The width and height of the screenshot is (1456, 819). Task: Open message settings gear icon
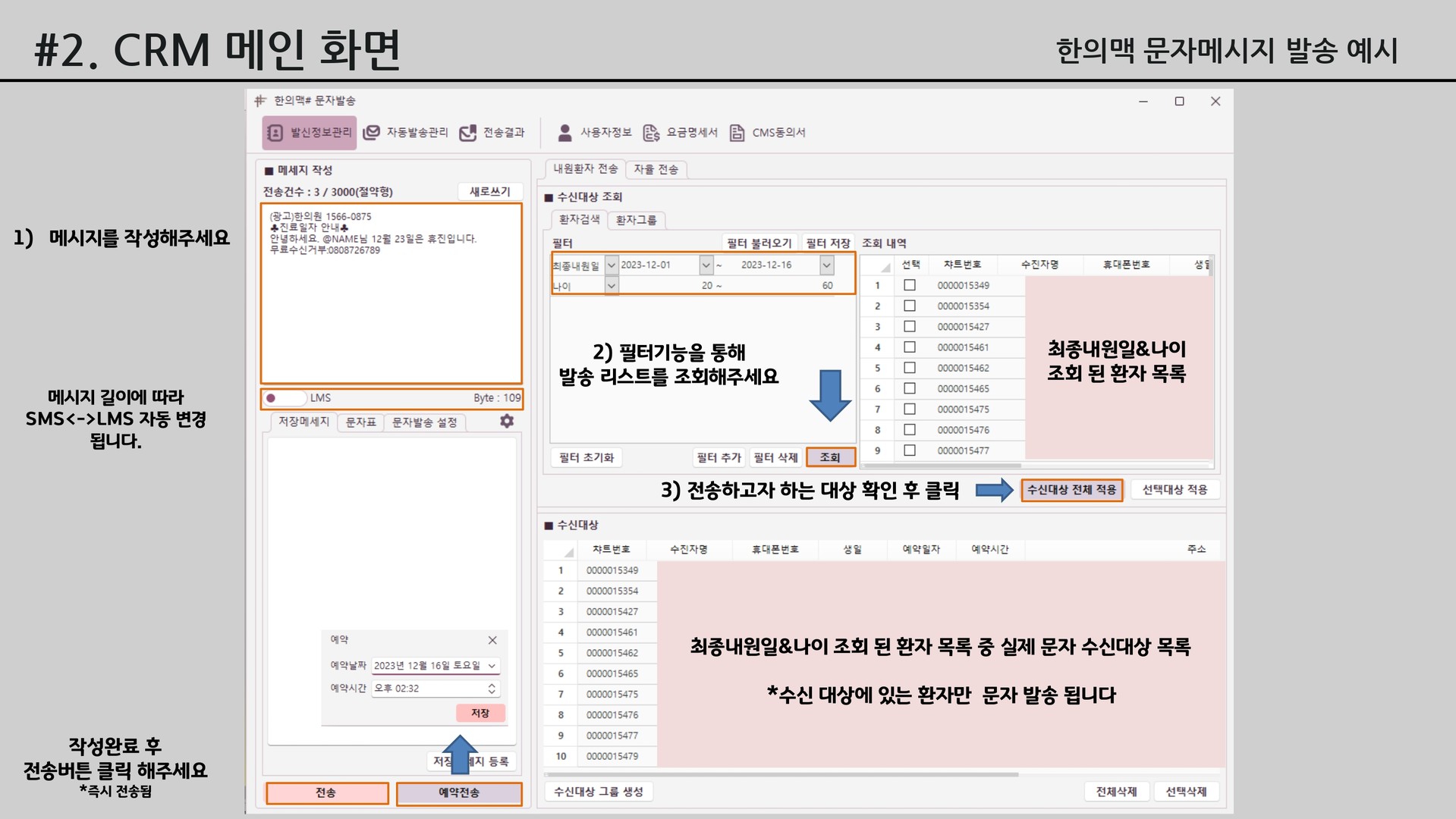click(507, 421)
